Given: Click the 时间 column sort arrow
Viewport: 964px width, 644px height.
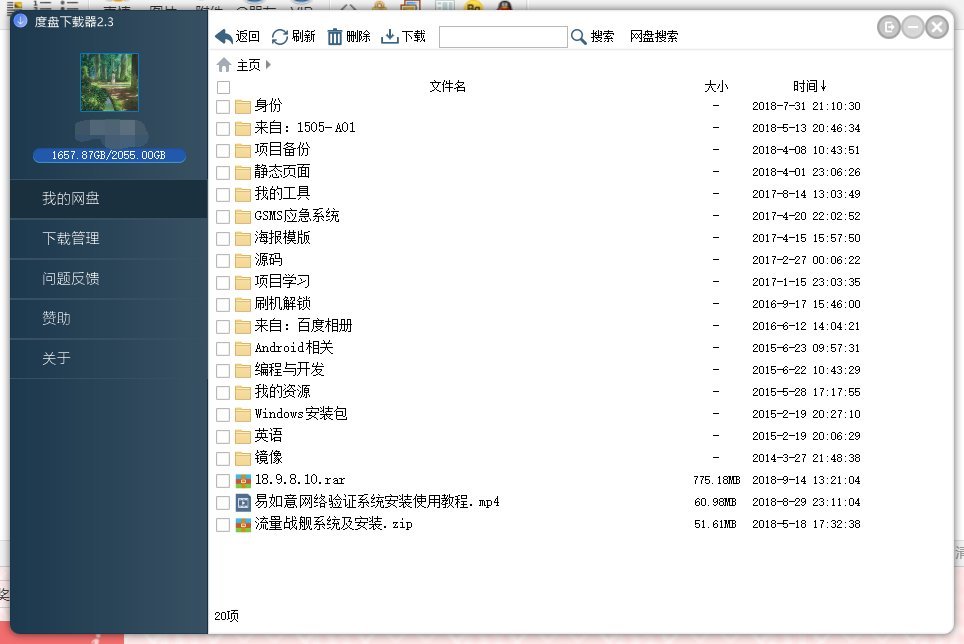Looking at the screenshot, I should [825, 86].
